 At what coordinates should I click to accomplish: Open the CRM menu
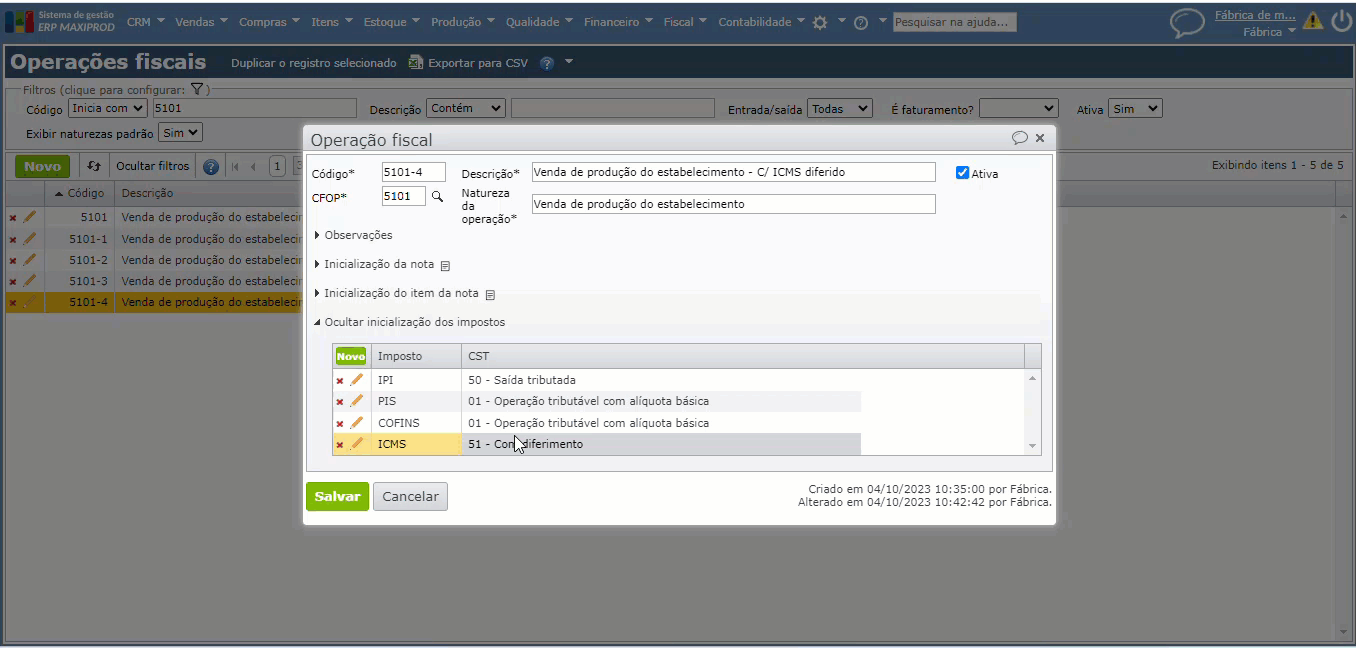[144, 22]
